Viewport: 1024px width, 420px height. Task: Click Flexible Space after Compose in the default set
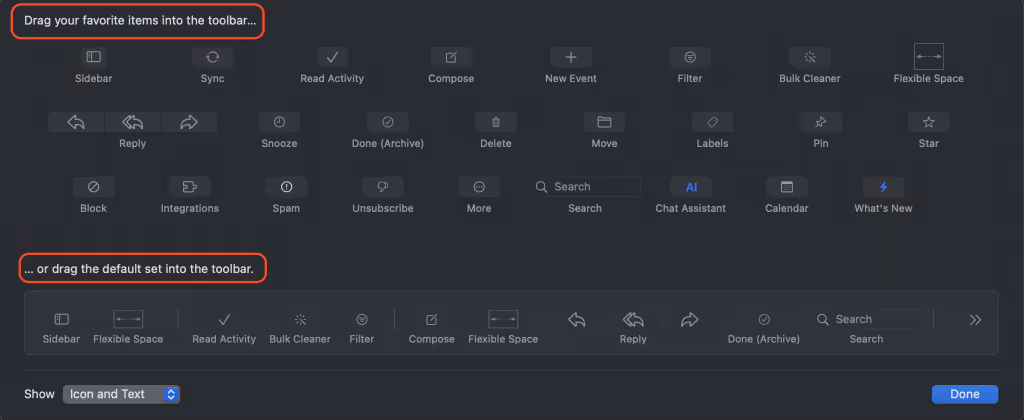(x=503, y=319)
